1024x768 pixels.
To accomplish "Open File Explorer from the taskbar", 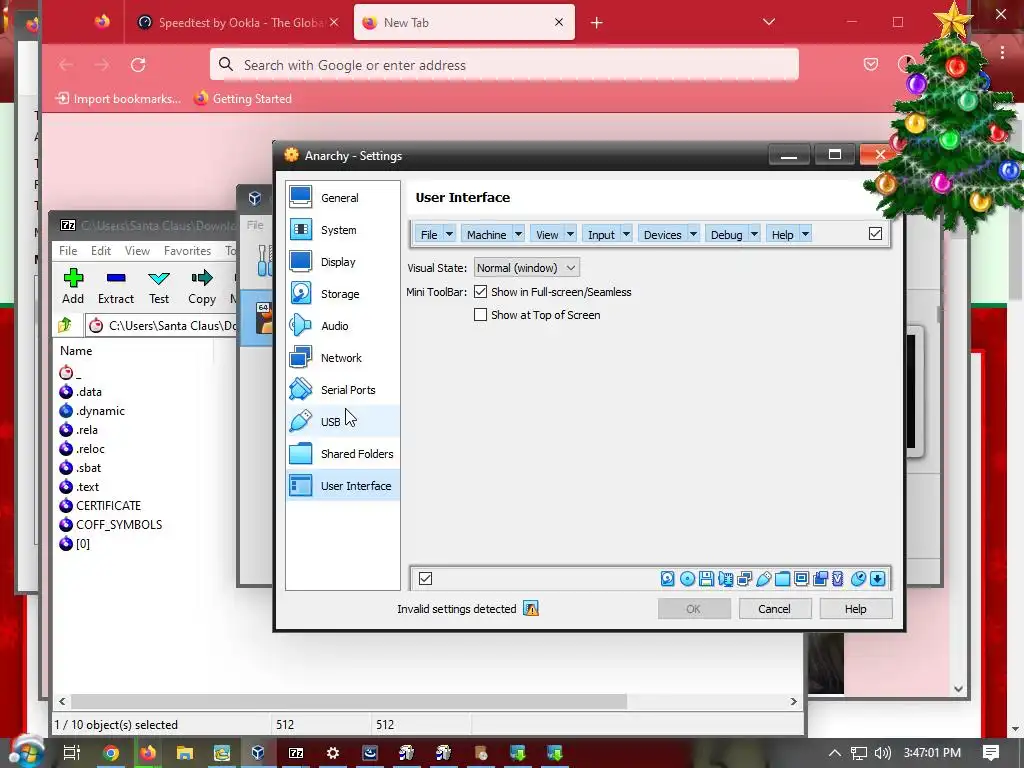I will 185,753.
